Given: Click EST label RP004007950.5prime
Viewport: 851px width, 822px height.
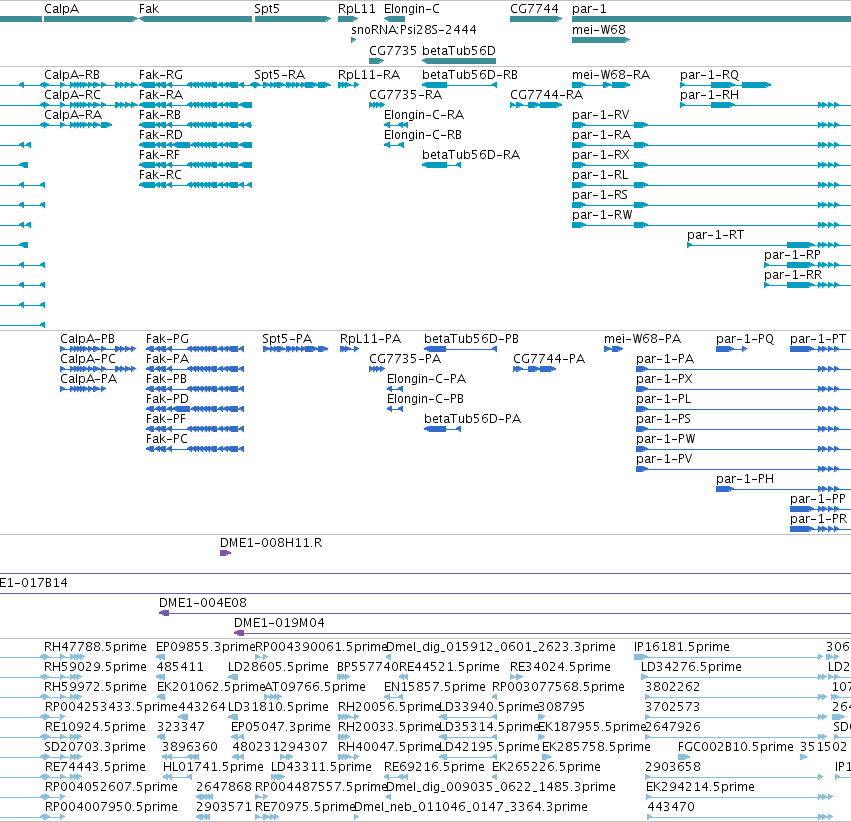Looking at the screenshot, I should point(111,806).
